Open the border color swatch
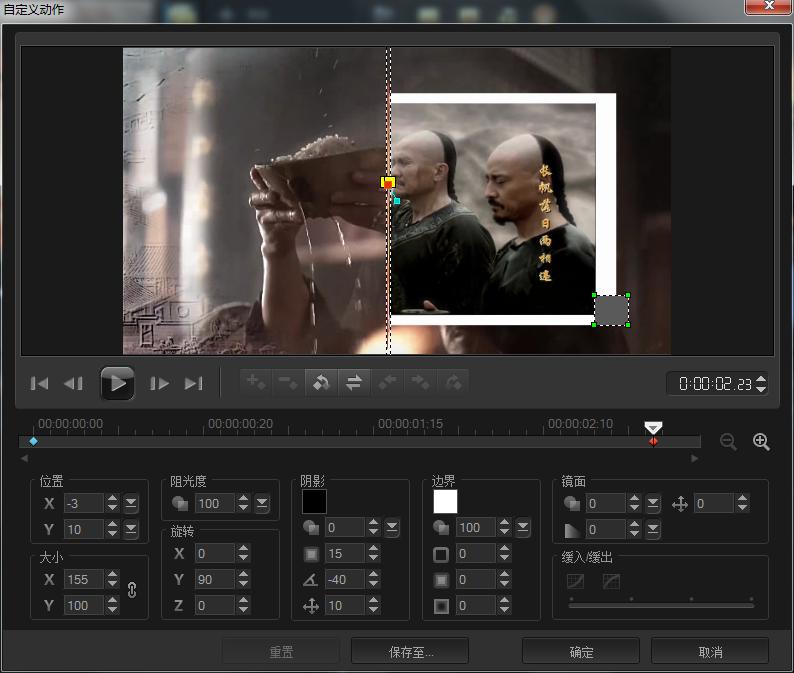 [445, 502]
